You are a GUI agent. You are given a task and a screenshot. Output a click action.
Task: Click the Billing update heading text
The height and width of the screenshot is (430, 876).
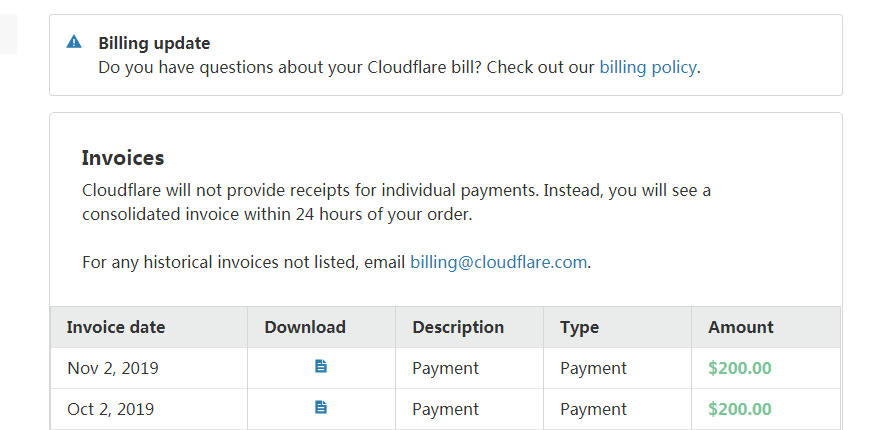154,43
